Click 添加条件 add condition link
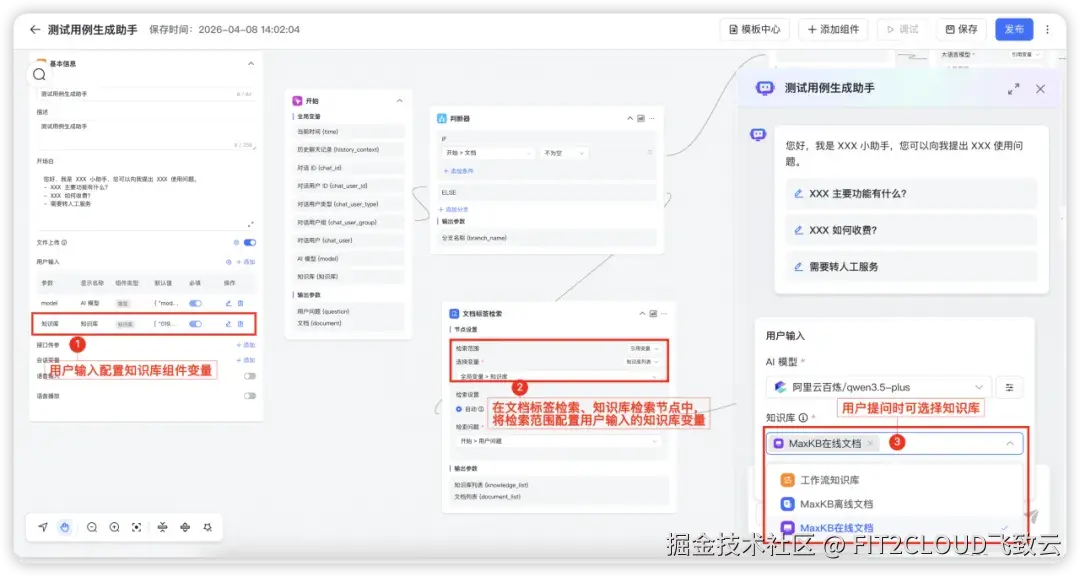 pyautogui.click(x=458, y=171)
